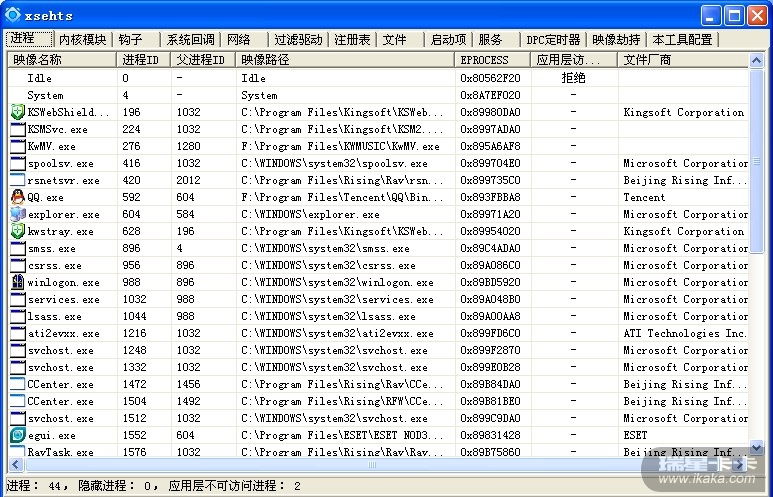Sort by EPROCESS column header
This screenshot has width=773, height=497.
pyautogui.click(x=493, y=60)
